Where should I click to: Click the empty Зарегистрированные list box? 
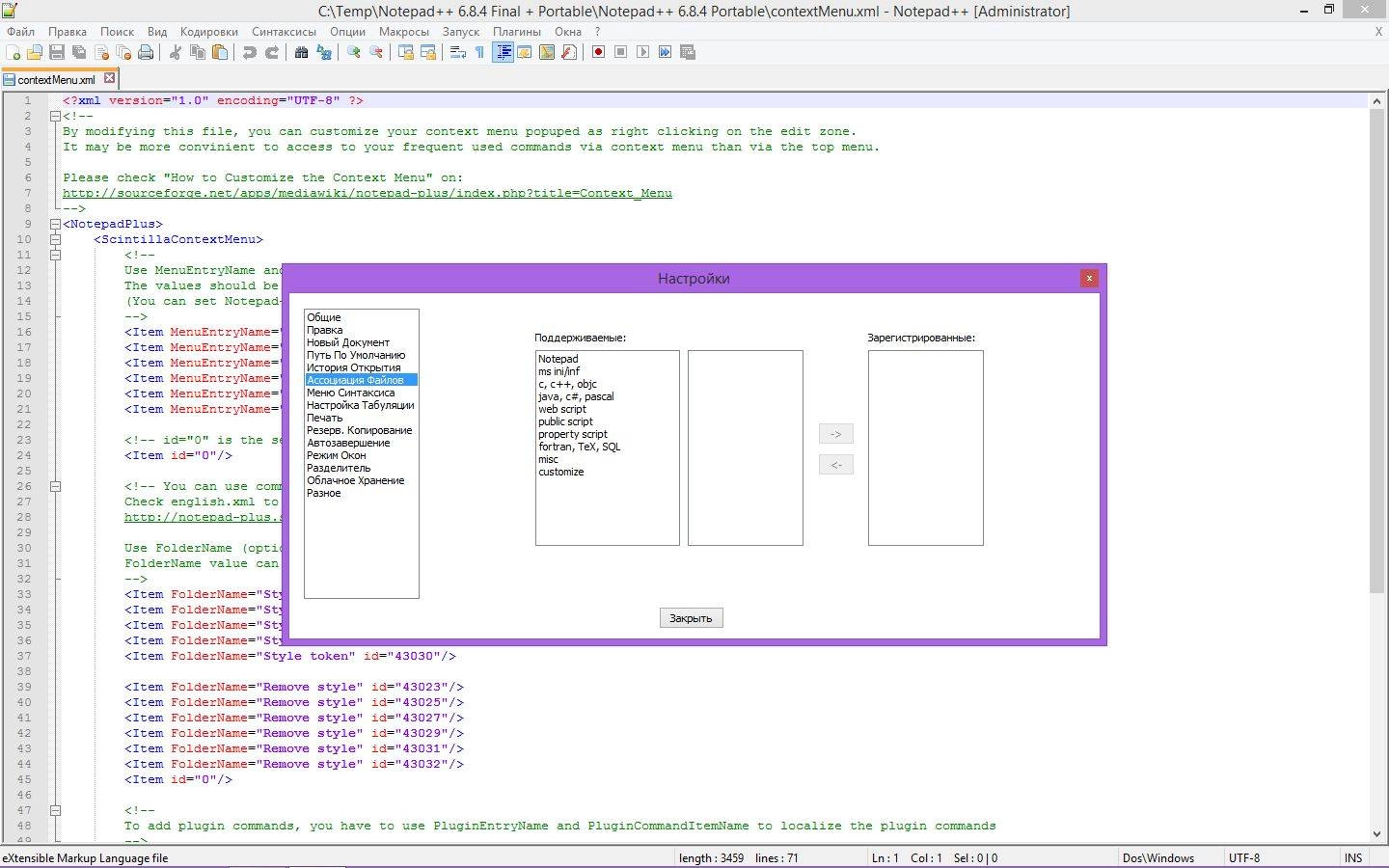(926, 448)
